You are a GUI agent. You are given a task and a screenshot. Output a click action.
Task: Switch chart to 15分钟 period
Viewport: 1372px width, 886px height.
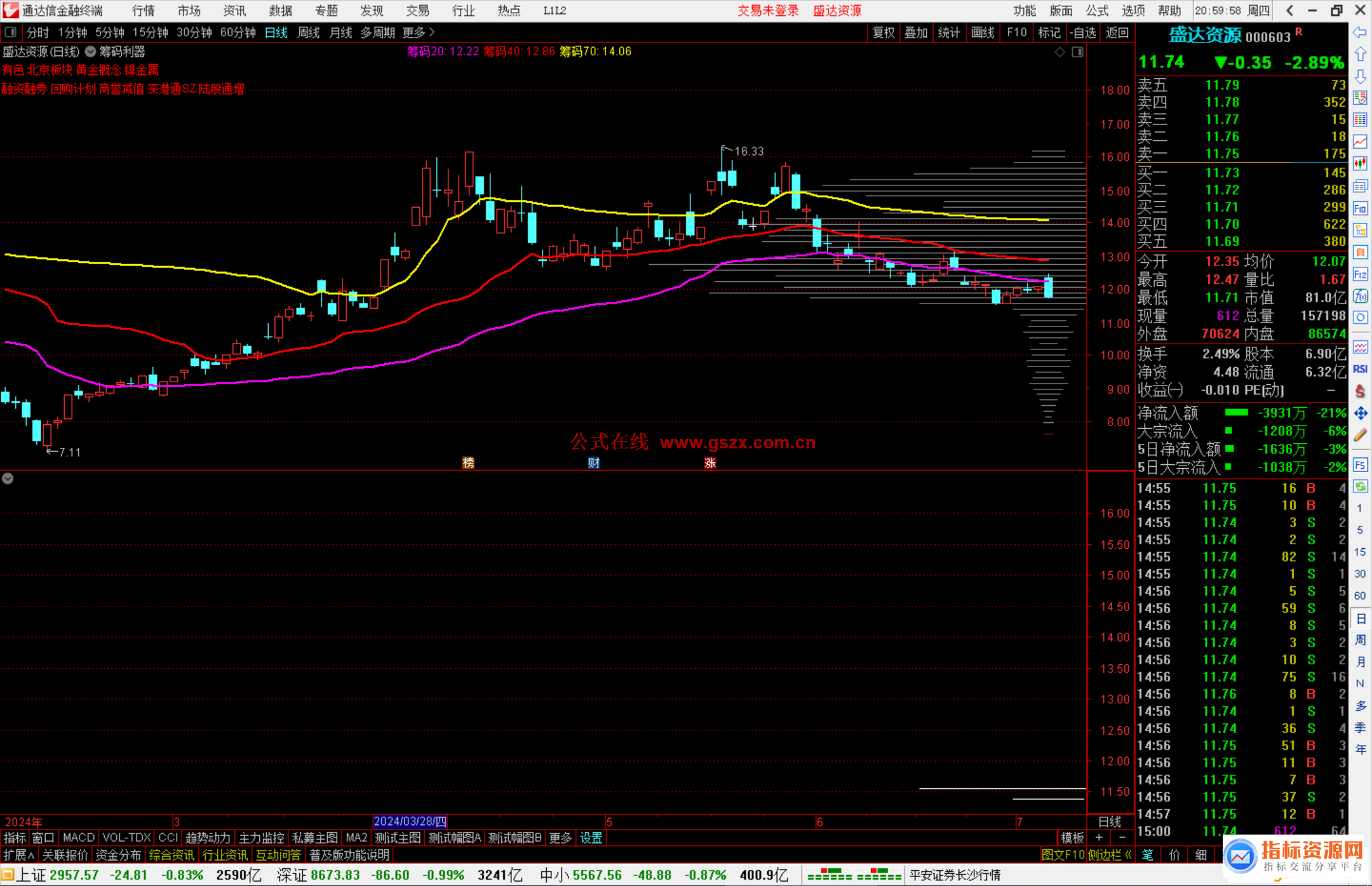[x=151, y=32]
